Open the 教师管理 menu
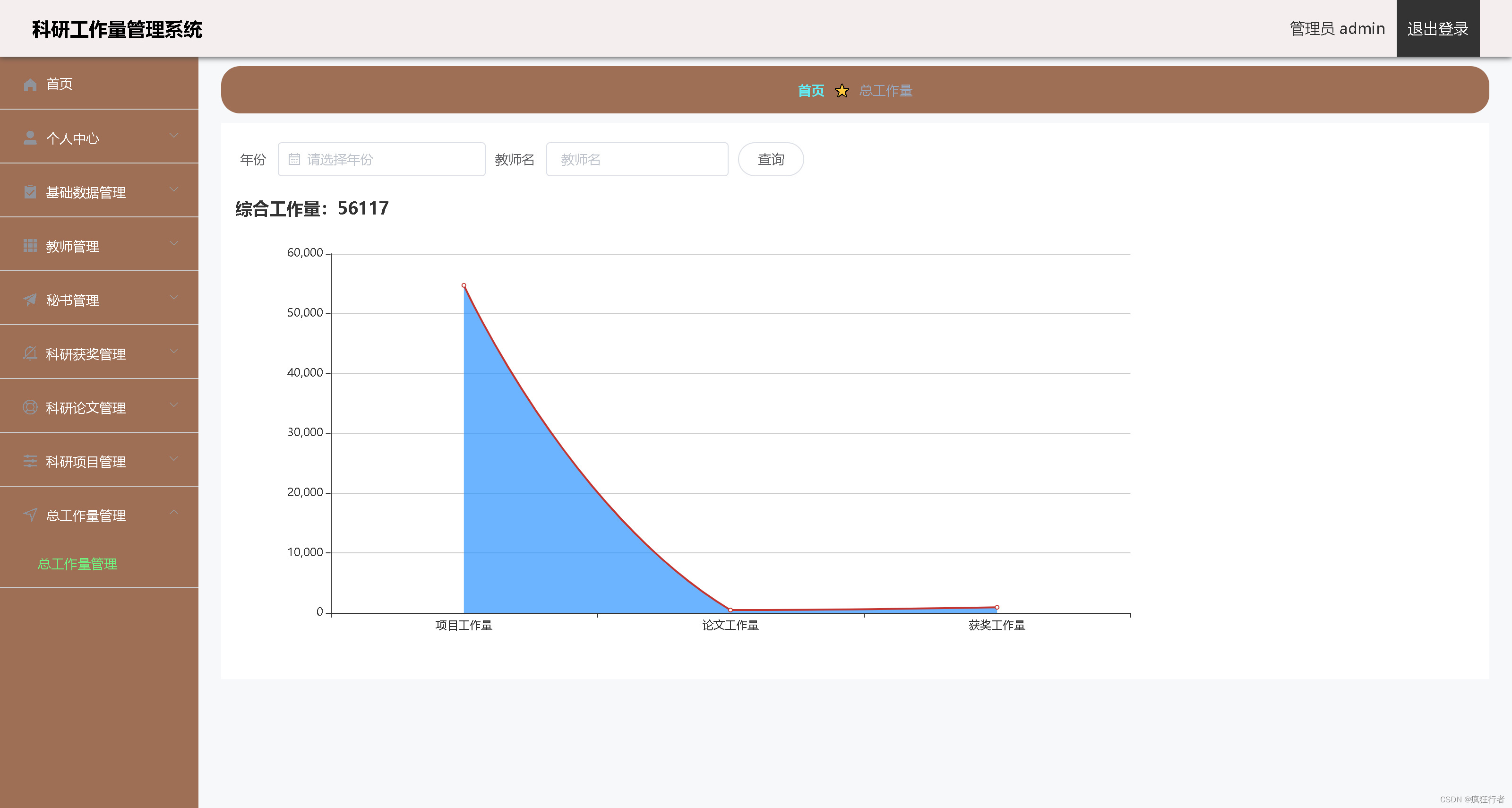The height and width of the screenshot is (808, 1512). [99, 246]
